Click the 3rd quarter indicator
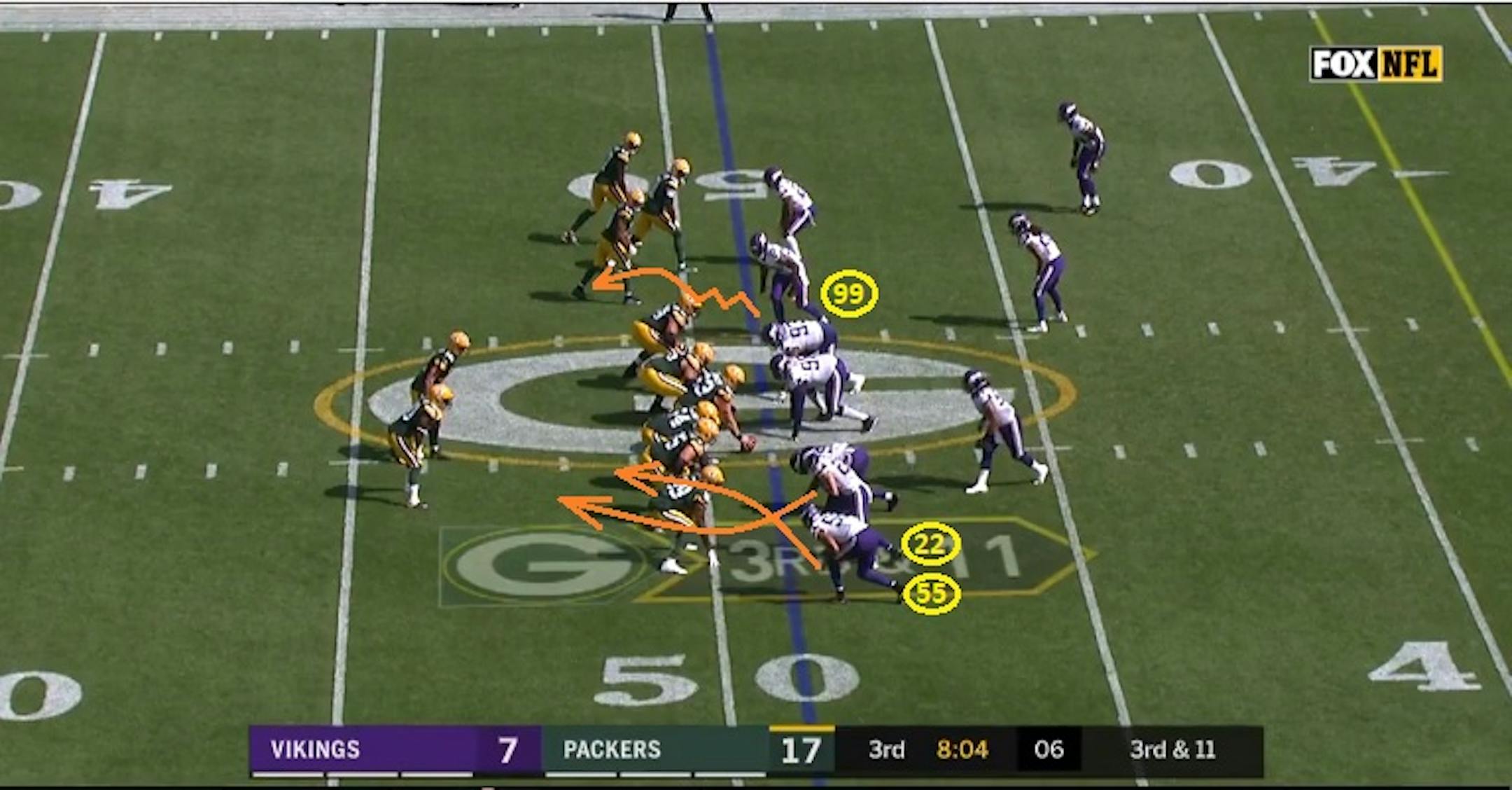 [886, 749]
